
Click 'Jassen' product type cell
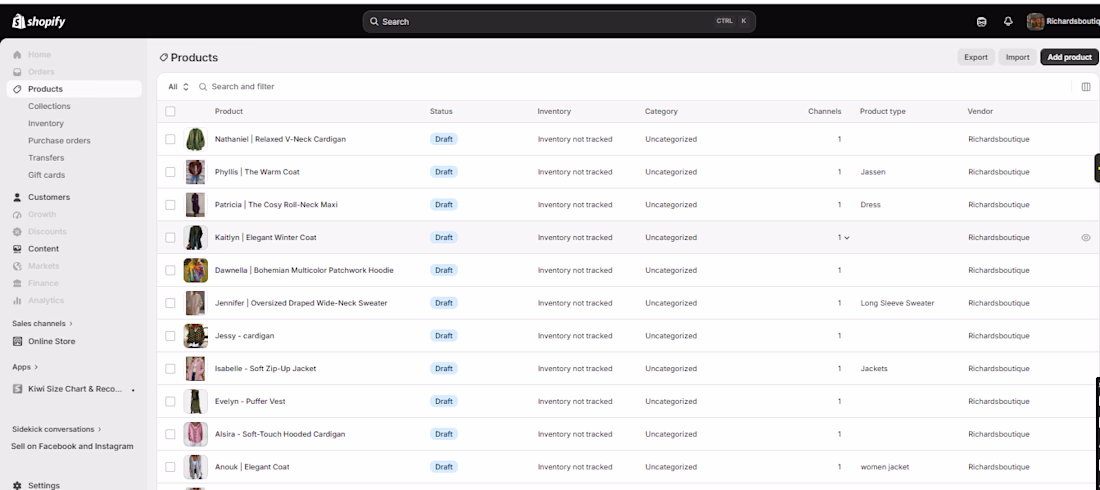point(873,172)
